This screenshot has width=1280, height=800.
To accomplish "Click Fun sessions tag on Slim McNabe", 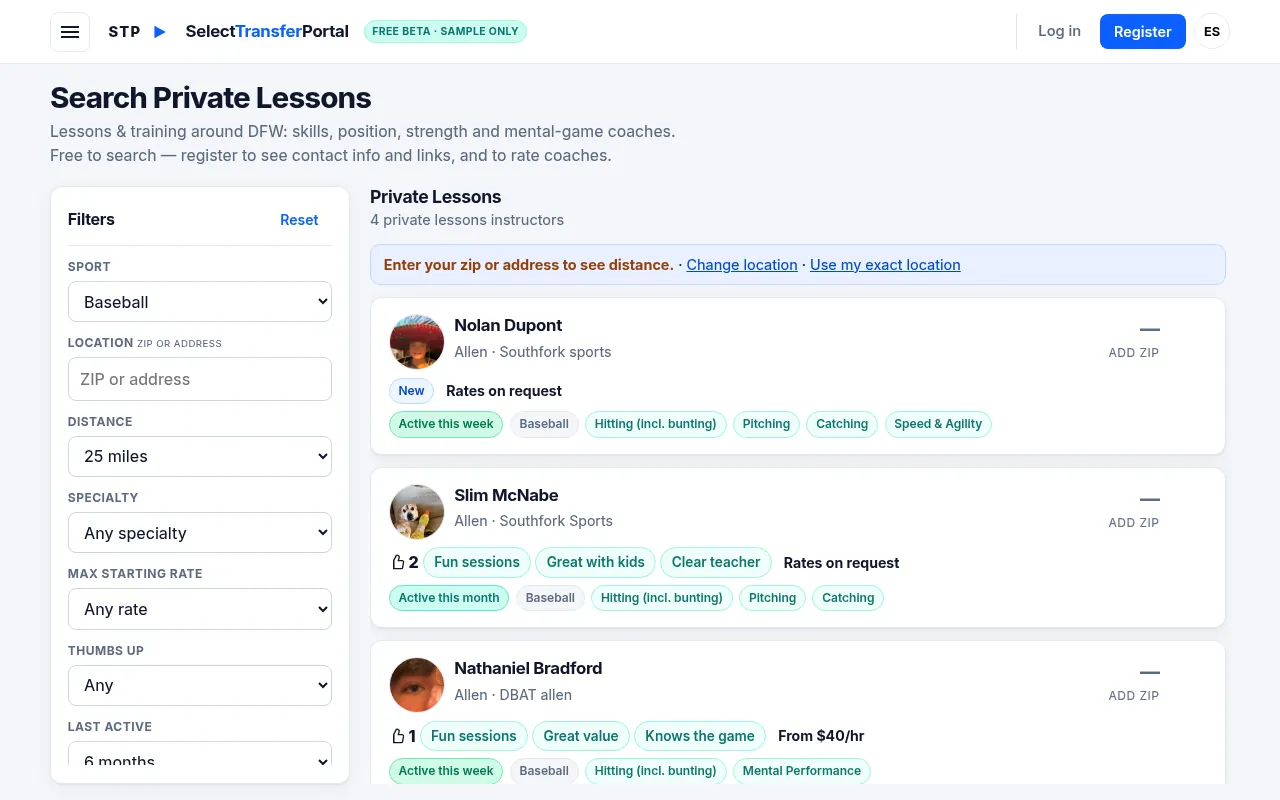I will coord(477,562).
